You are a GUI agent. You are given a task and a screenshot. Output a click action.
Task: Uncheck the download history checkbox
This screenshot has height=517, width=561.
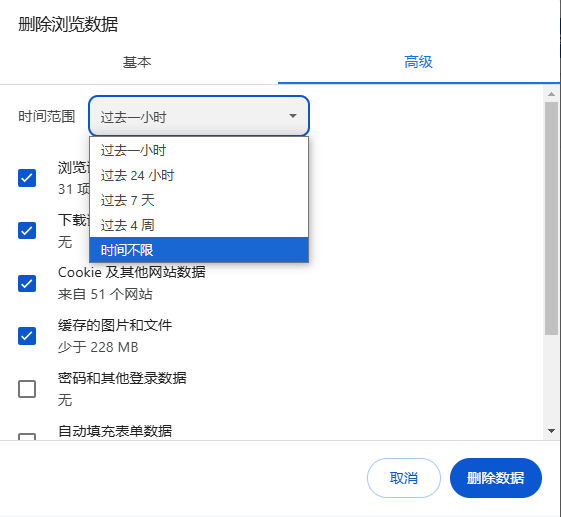[27, 230]
